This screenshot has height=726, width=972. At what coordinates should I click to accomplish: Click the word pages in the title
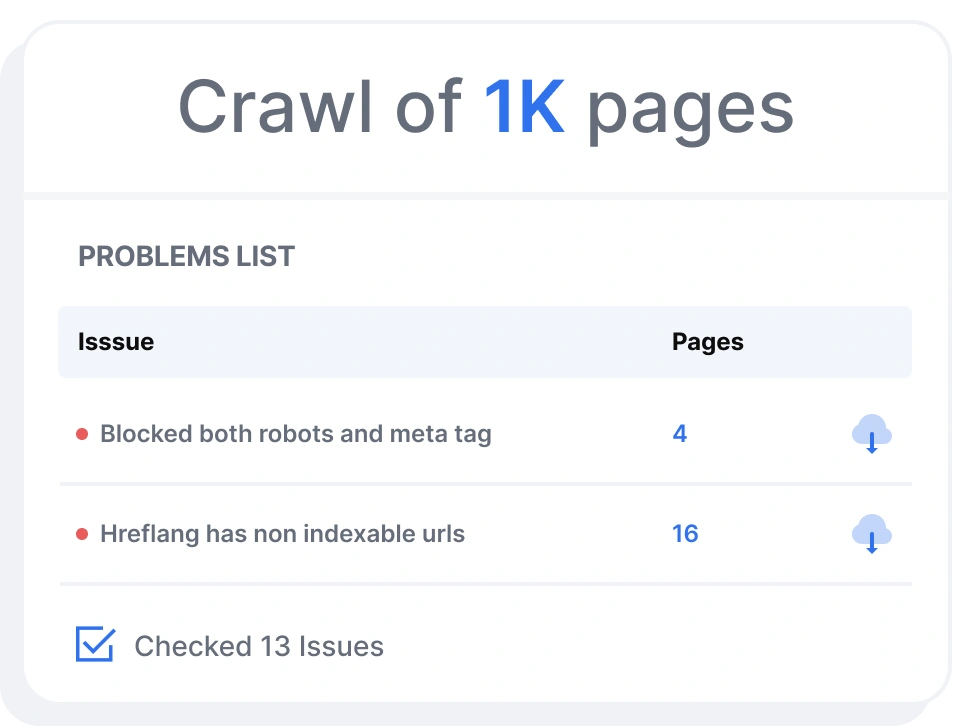pos(689,108)
